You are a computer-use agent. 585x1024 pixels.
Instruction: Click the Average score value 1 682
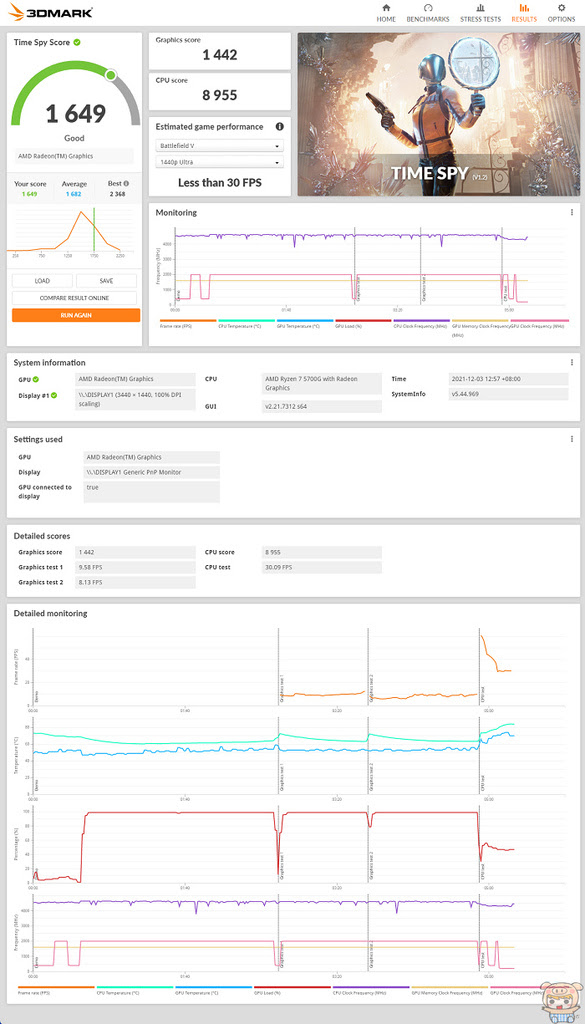[x=74, y=194]
